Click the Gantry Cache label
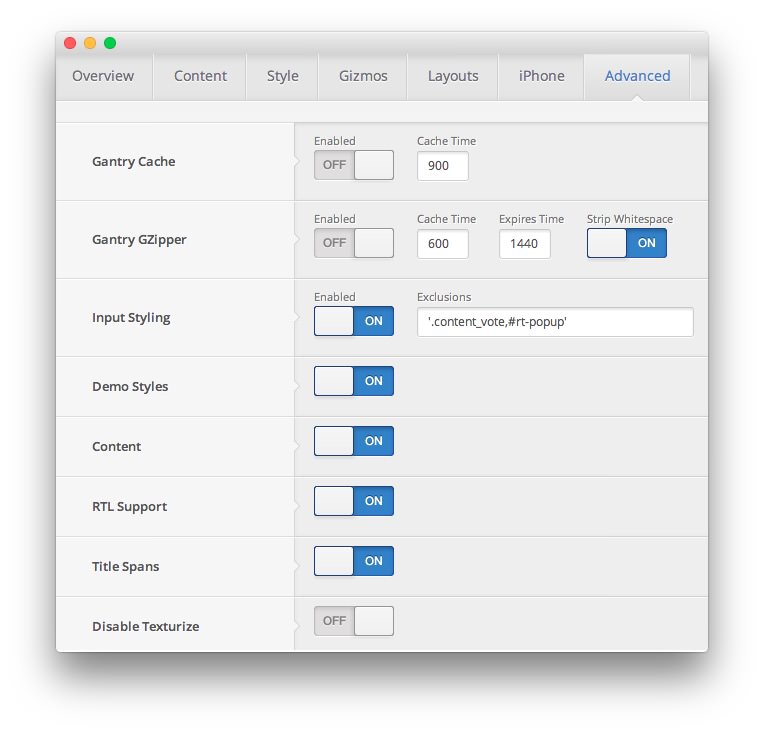764x732 pixels. pyautogui.click(x=134, y=161)
